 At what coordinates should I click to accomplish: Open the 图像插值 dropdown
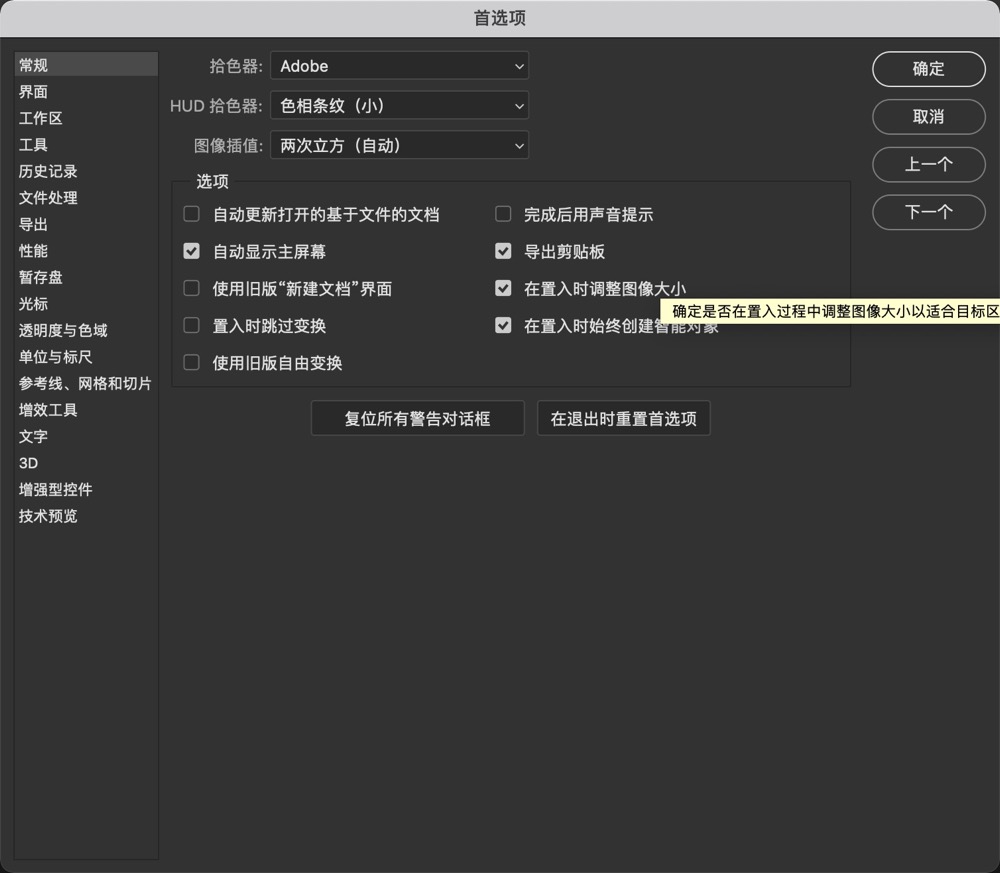[399, 144]
